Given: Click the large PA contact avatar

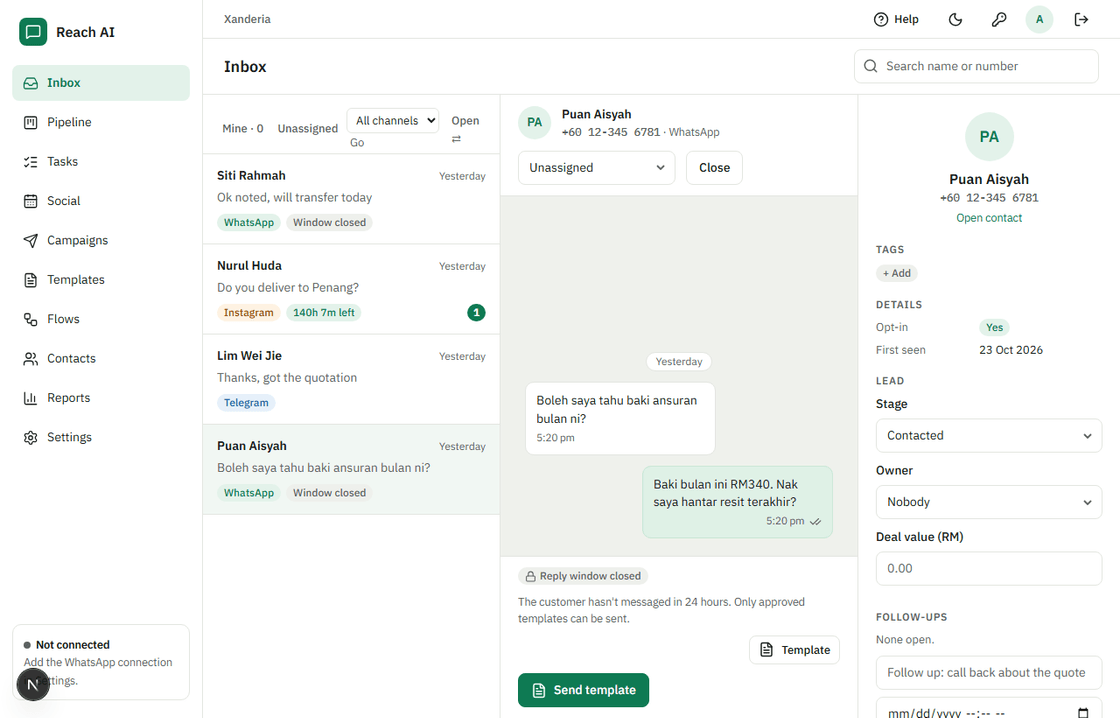Looking at the screenshot, I should pos(989,136).
